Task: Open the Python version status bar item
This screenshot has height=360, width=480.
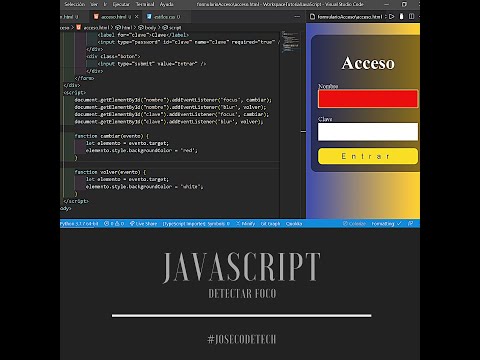Action: coord(79,224)
